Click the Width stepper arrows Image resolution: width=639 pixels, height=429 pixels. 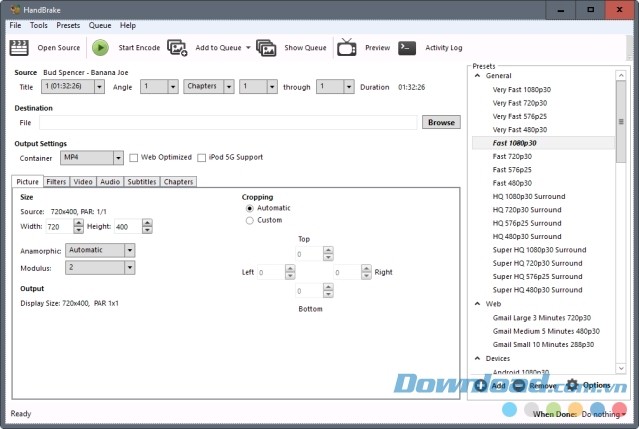click(79, 227)
